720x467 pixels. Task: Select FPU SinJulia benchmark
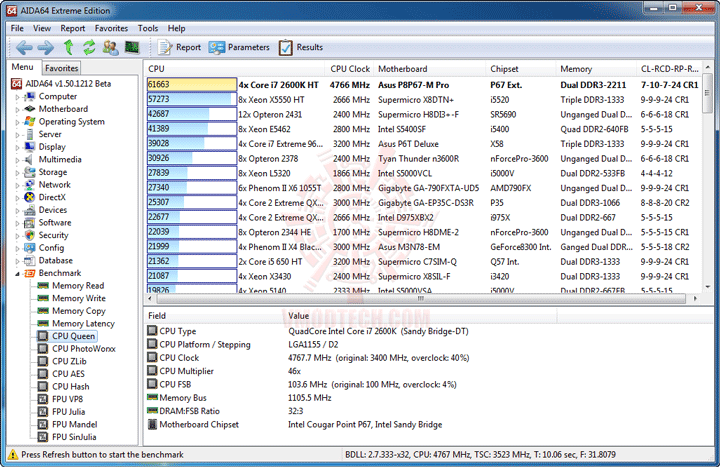pyautogui.click(x=68, y=437)
